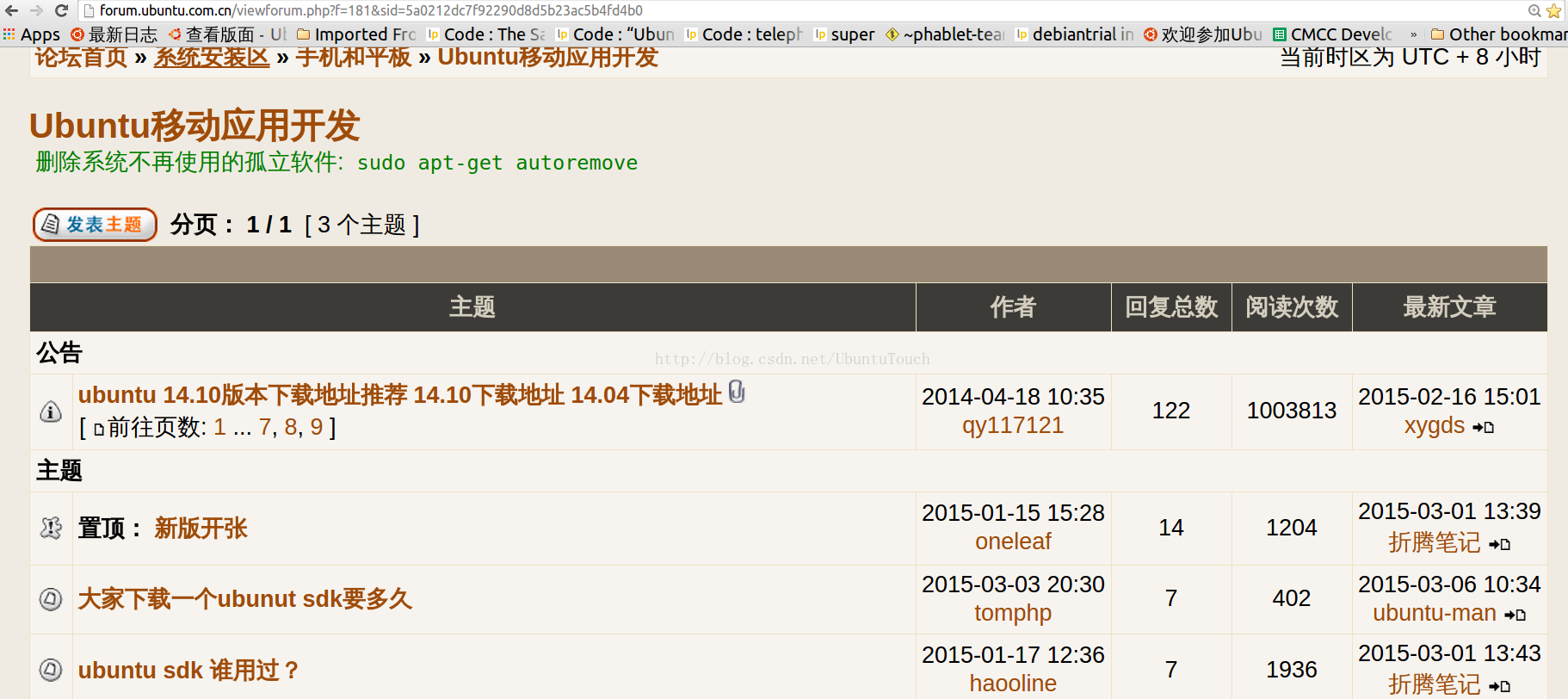This screenshot has width=1568, height=699.
Task: Open the sticky topic 新版开张
Action: click(x=201, y=528)
